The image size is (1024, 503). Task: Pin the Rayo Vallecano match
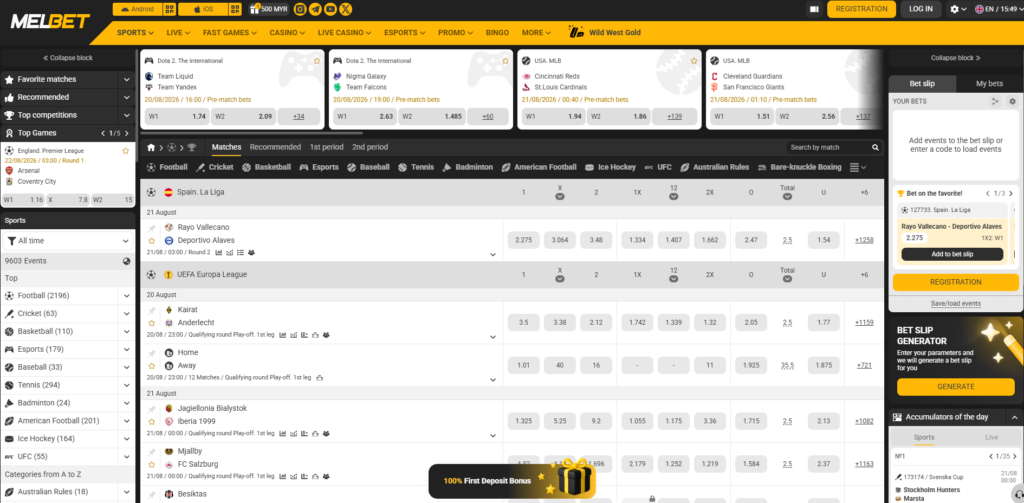coord(152,228)
